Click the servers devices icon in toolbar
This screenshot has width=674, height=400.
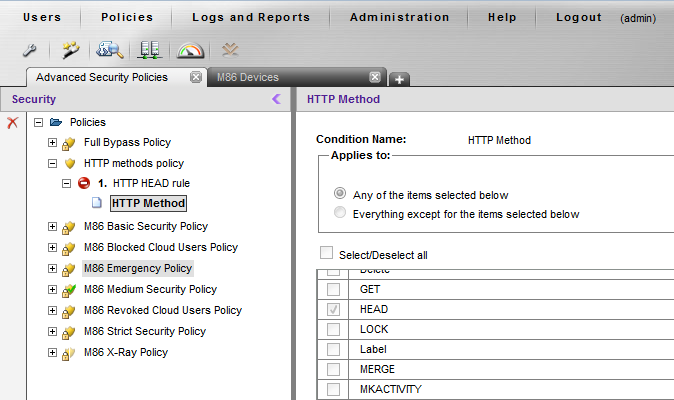[150, 49]
